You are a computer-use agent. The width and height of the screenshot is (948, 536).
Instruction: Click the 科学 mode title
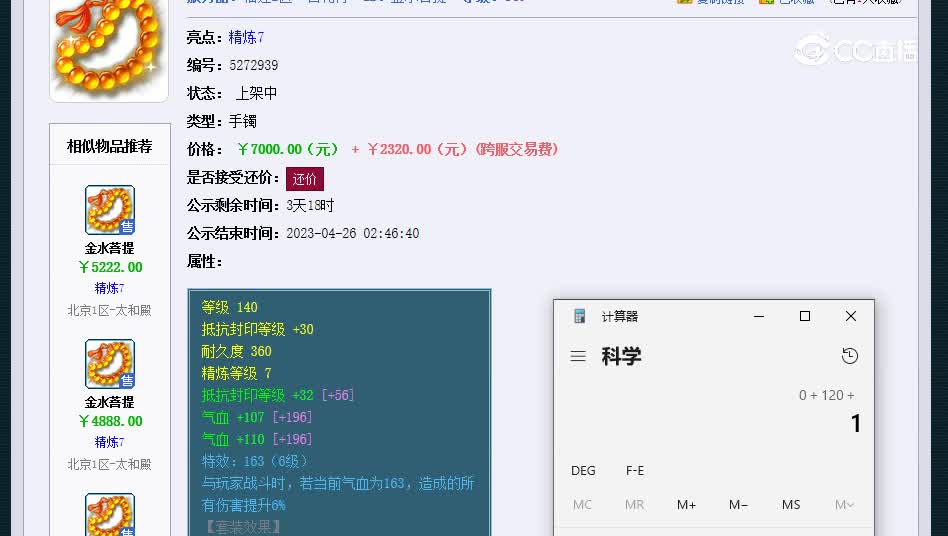tap(621, 356)
